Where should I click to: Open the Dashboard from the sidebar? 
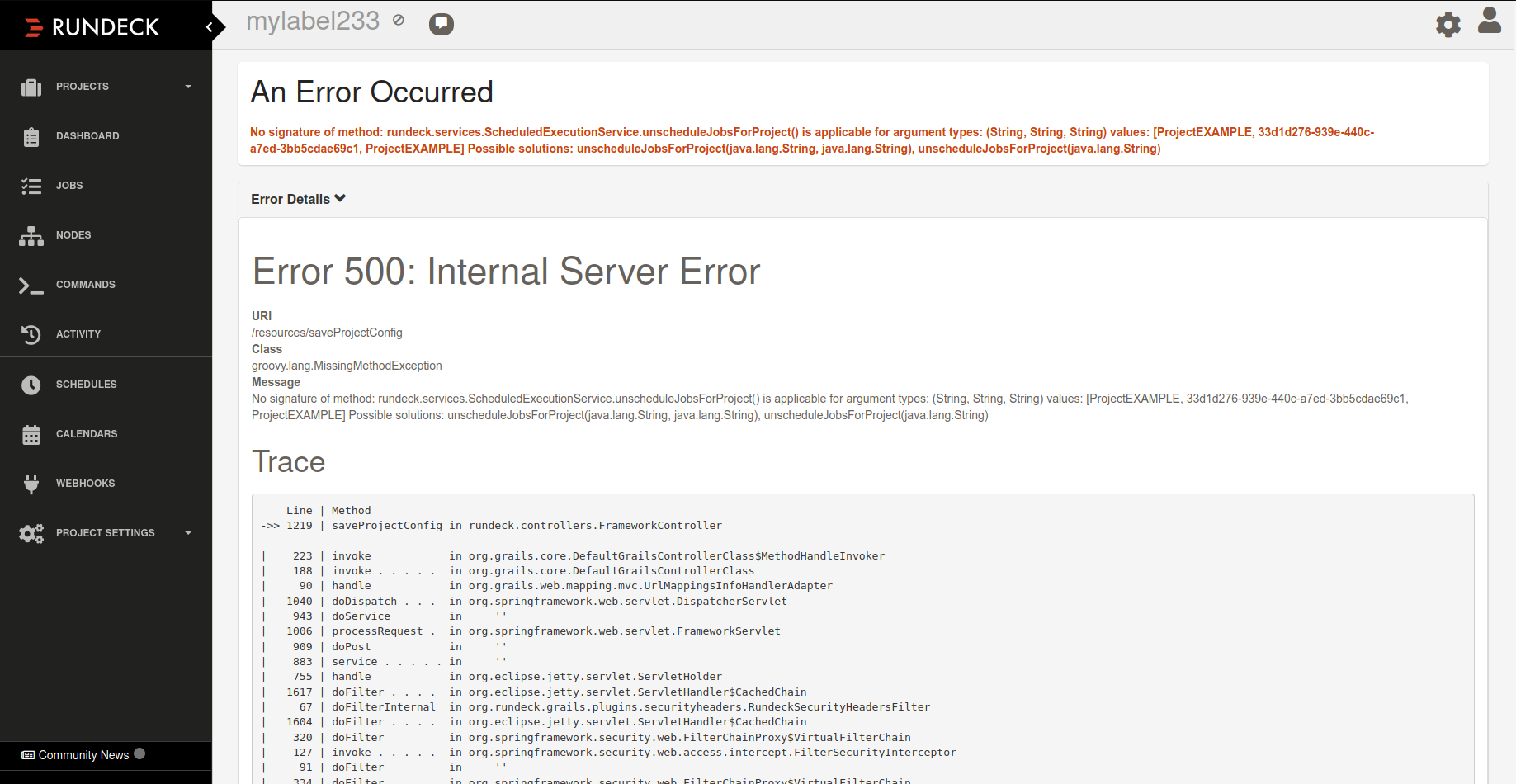pyautogui.click(x=87, y=135)
